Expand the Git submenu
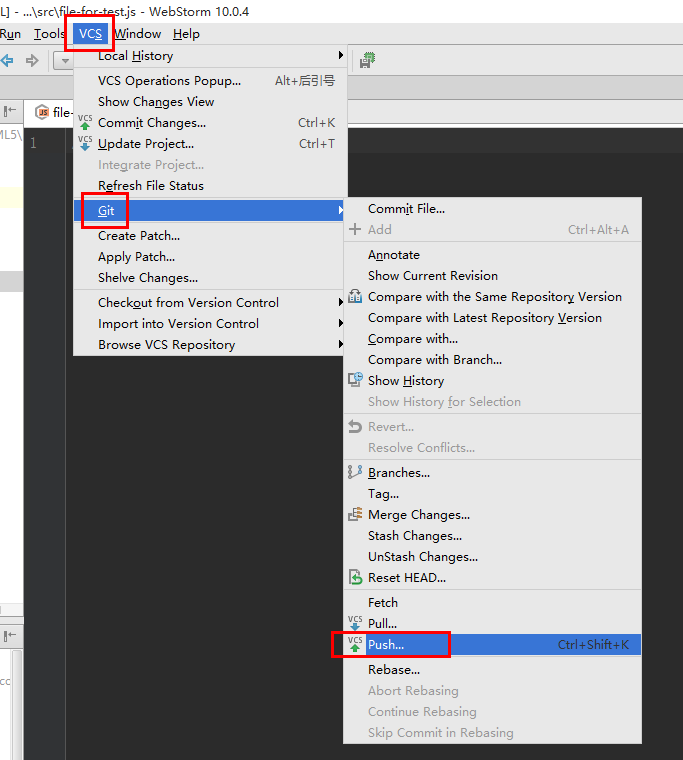The height and width of the screenshot is (760, 683). point(209,210)
